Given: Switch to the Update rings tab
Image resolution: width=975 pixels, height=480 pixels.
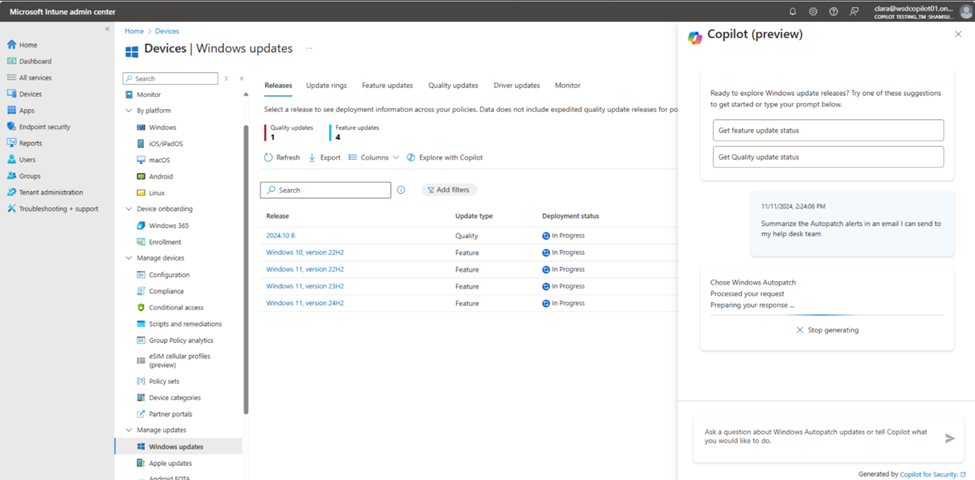Looking at the screenshot, I should pyautogui.click(x=326, y=86).
